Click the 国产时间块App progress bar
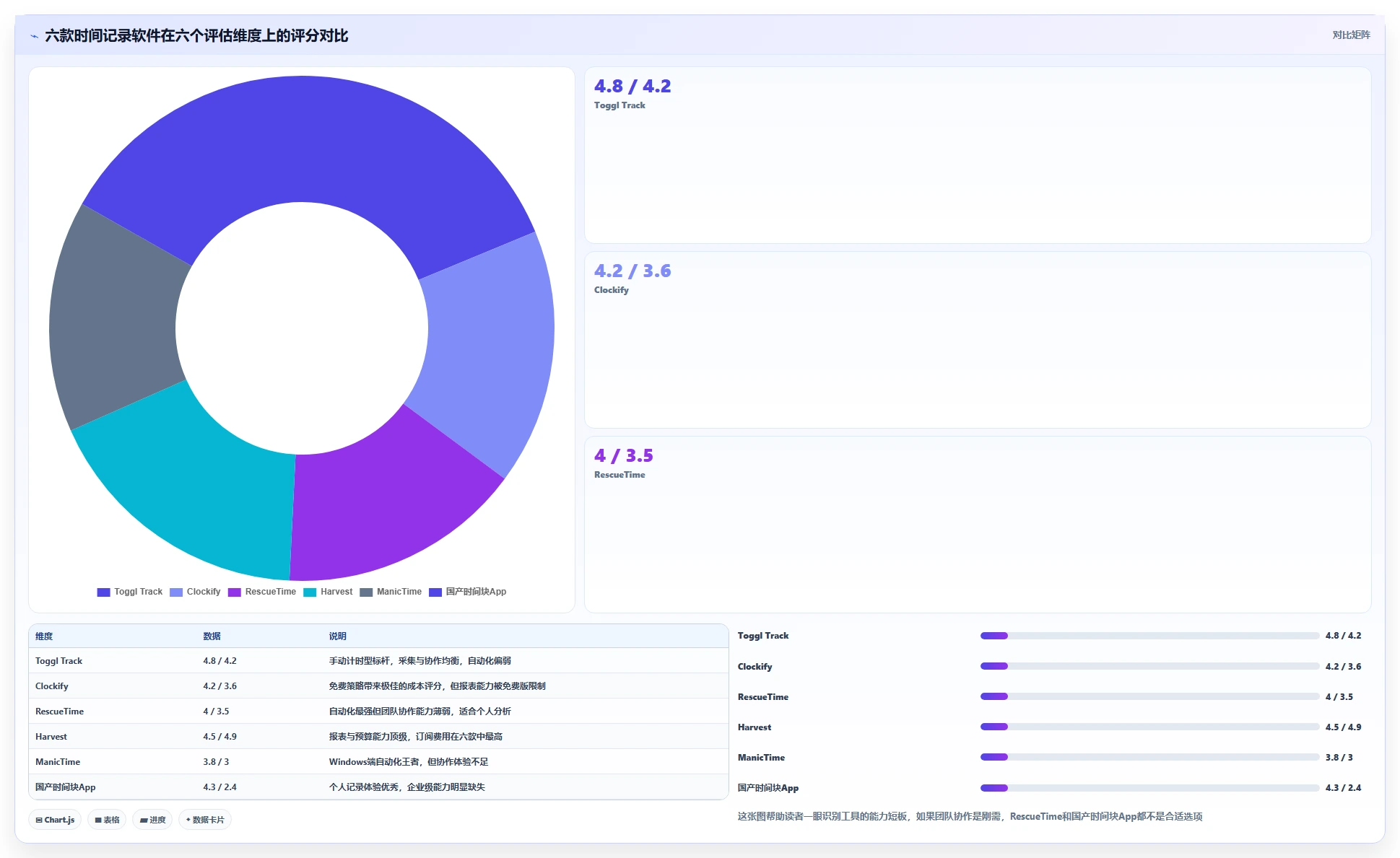 (1149, 788)
